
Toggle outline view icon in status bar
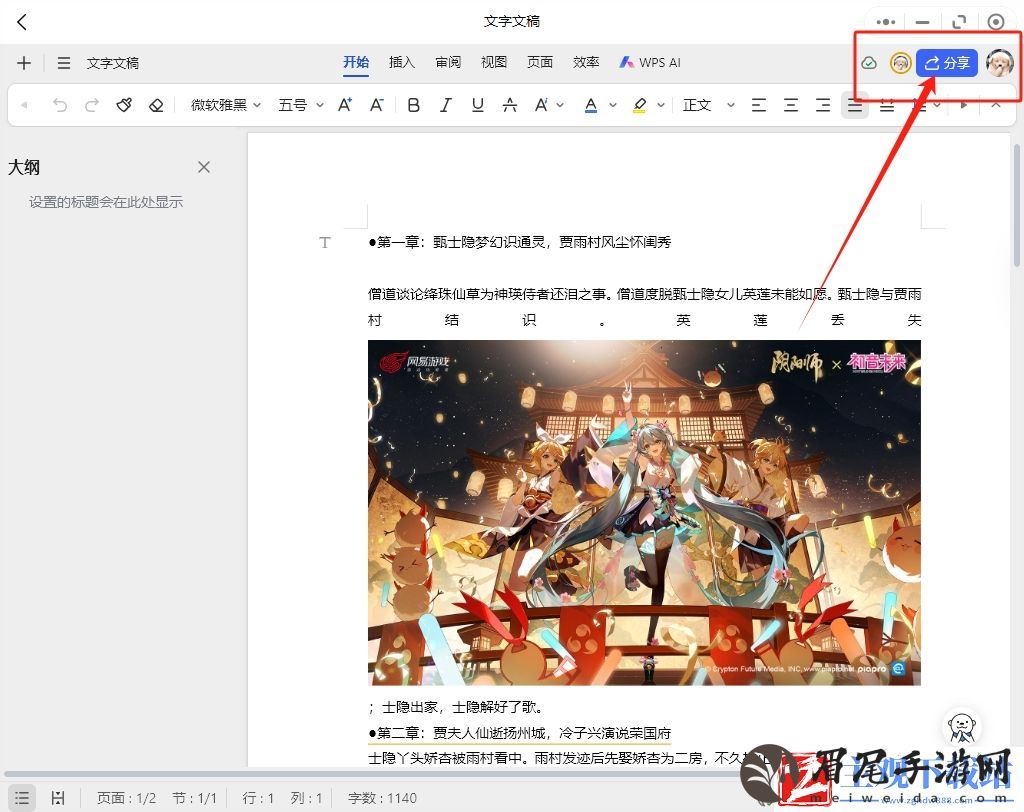tap(22, 798)
